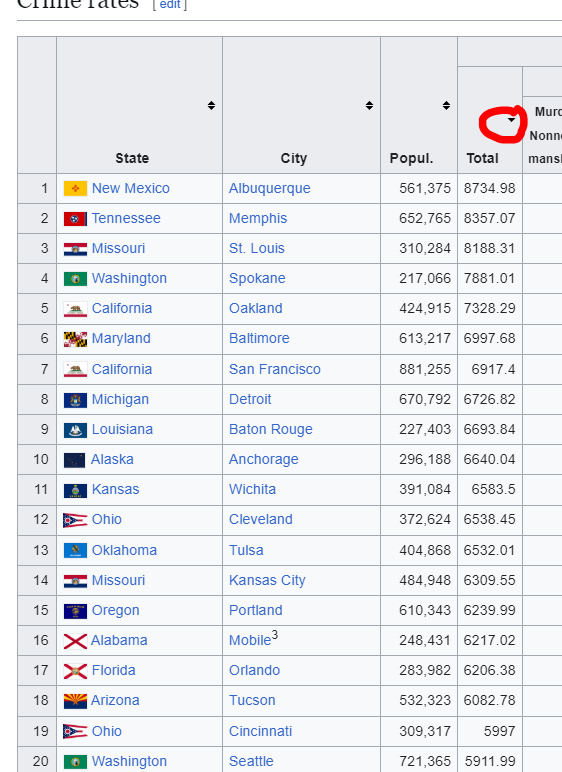This screenshot has width=562, height=772.
Task: Click the Total column header
Action: tap(483, 158)
